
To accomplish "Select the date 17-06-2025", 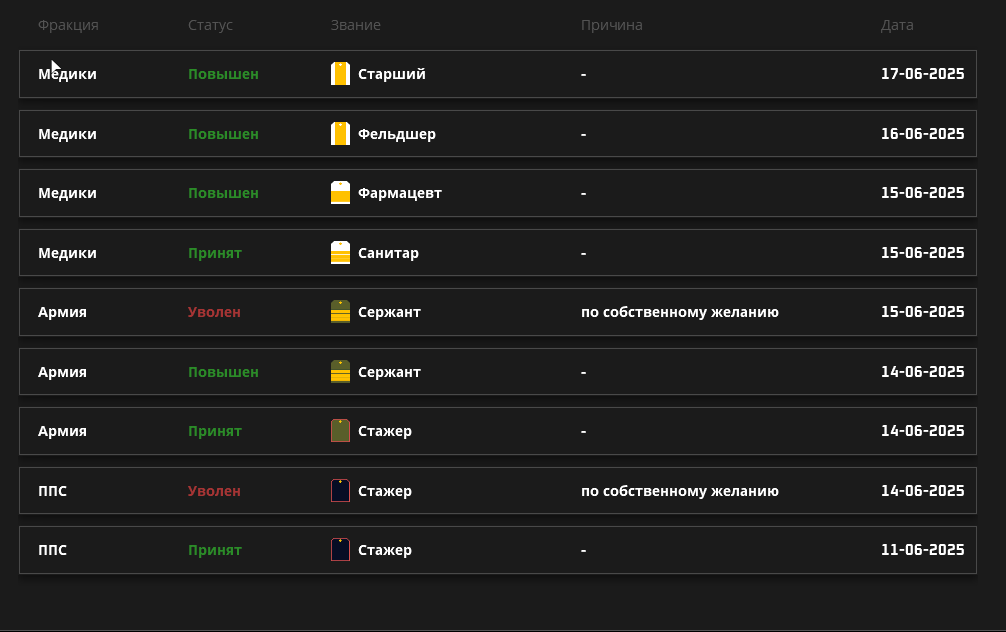I will pyautogui.click(x=922, y=74).
